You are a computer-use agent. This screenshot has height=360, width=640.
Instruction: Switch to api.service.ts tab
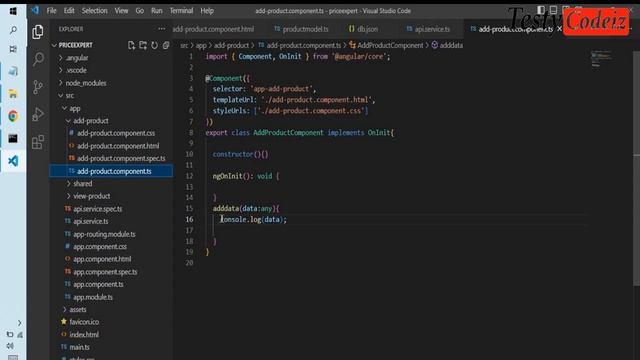[429, 29]
